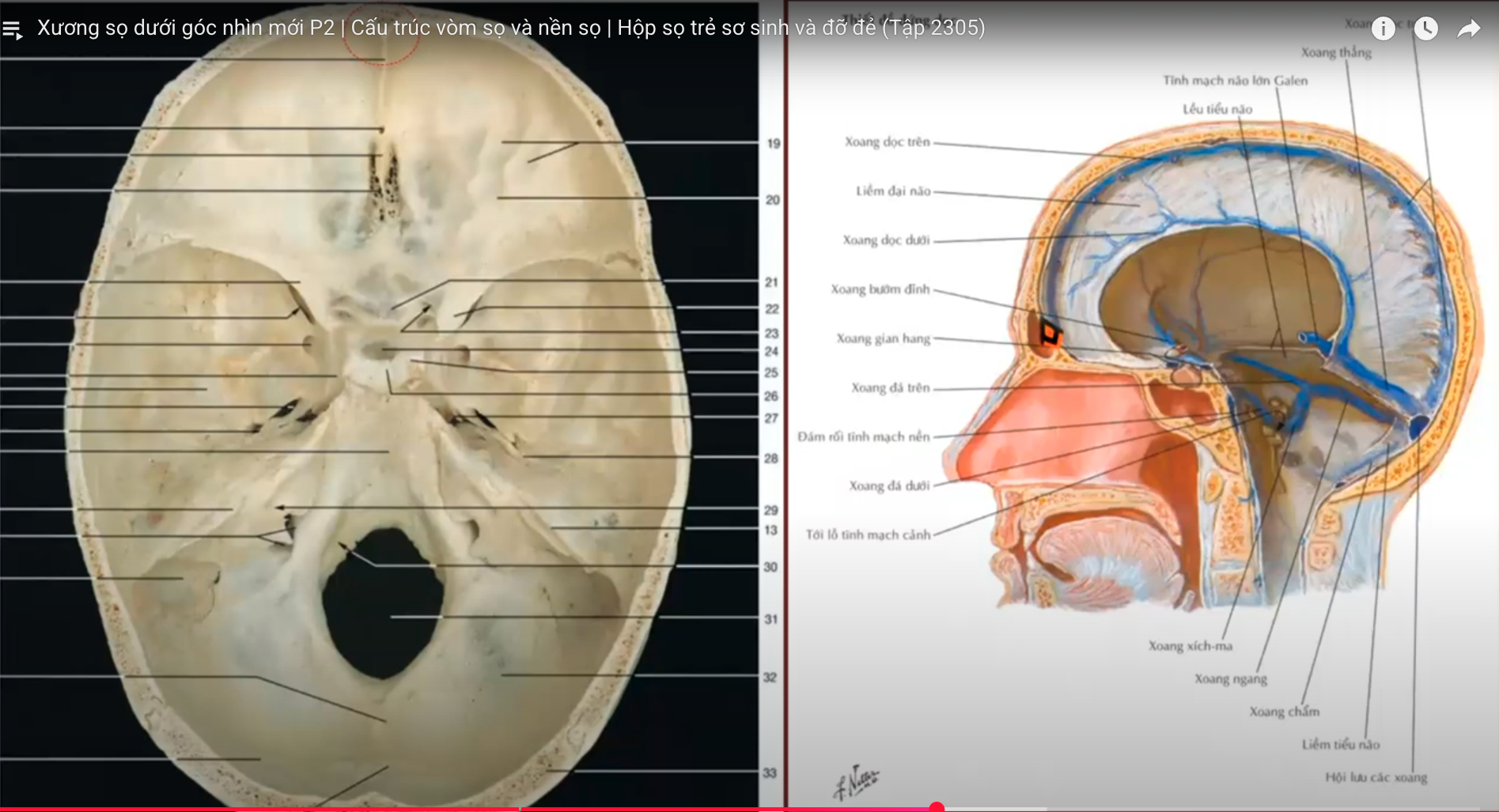Image resolution: width=1499 pixels, height=812 pixels.
Task: Click the label "Xoang bướm đỉnh"
Action: [x=880, y=289]
